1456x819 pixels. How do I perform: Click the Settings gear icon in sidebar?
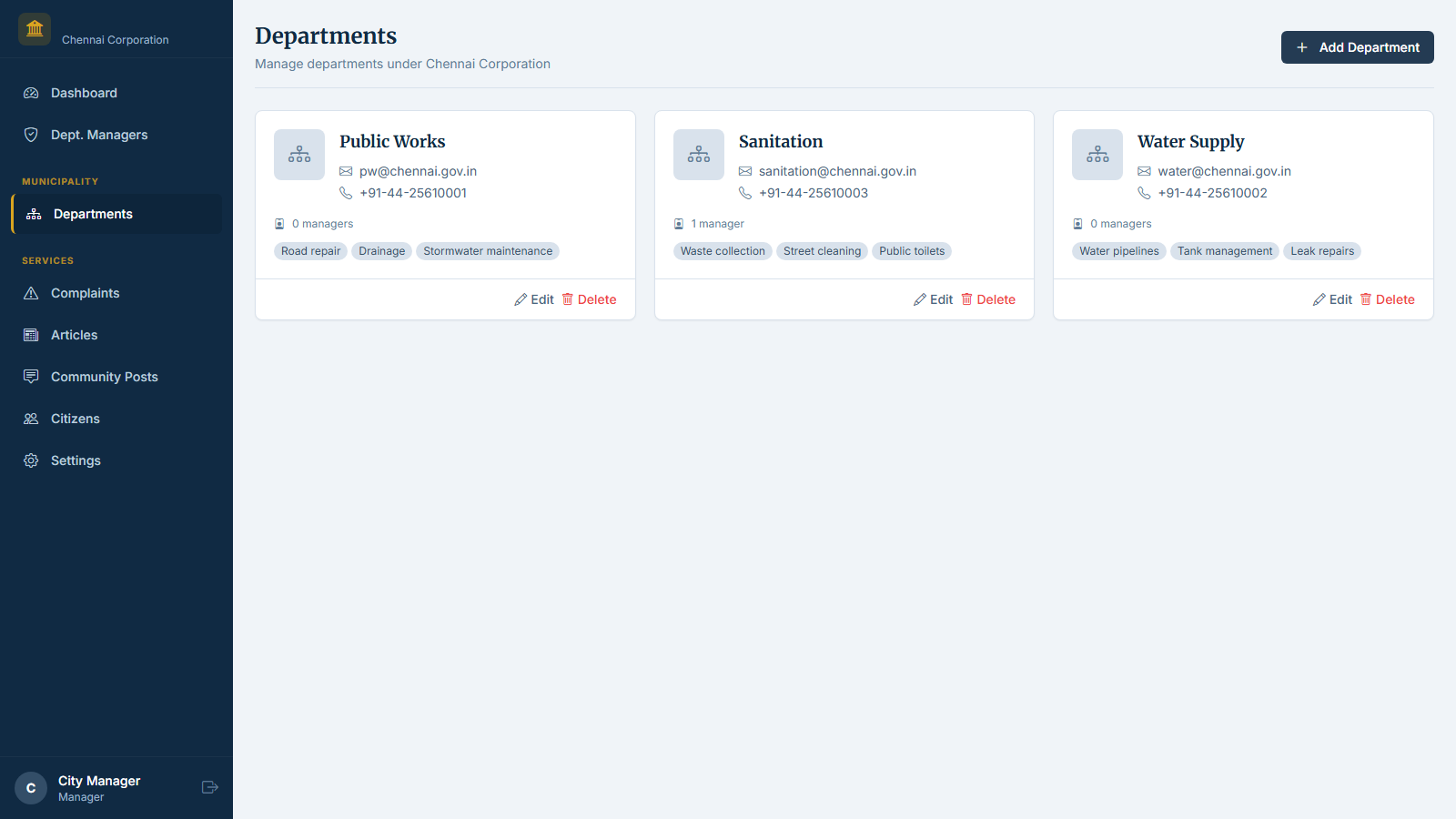click(31, 460)
